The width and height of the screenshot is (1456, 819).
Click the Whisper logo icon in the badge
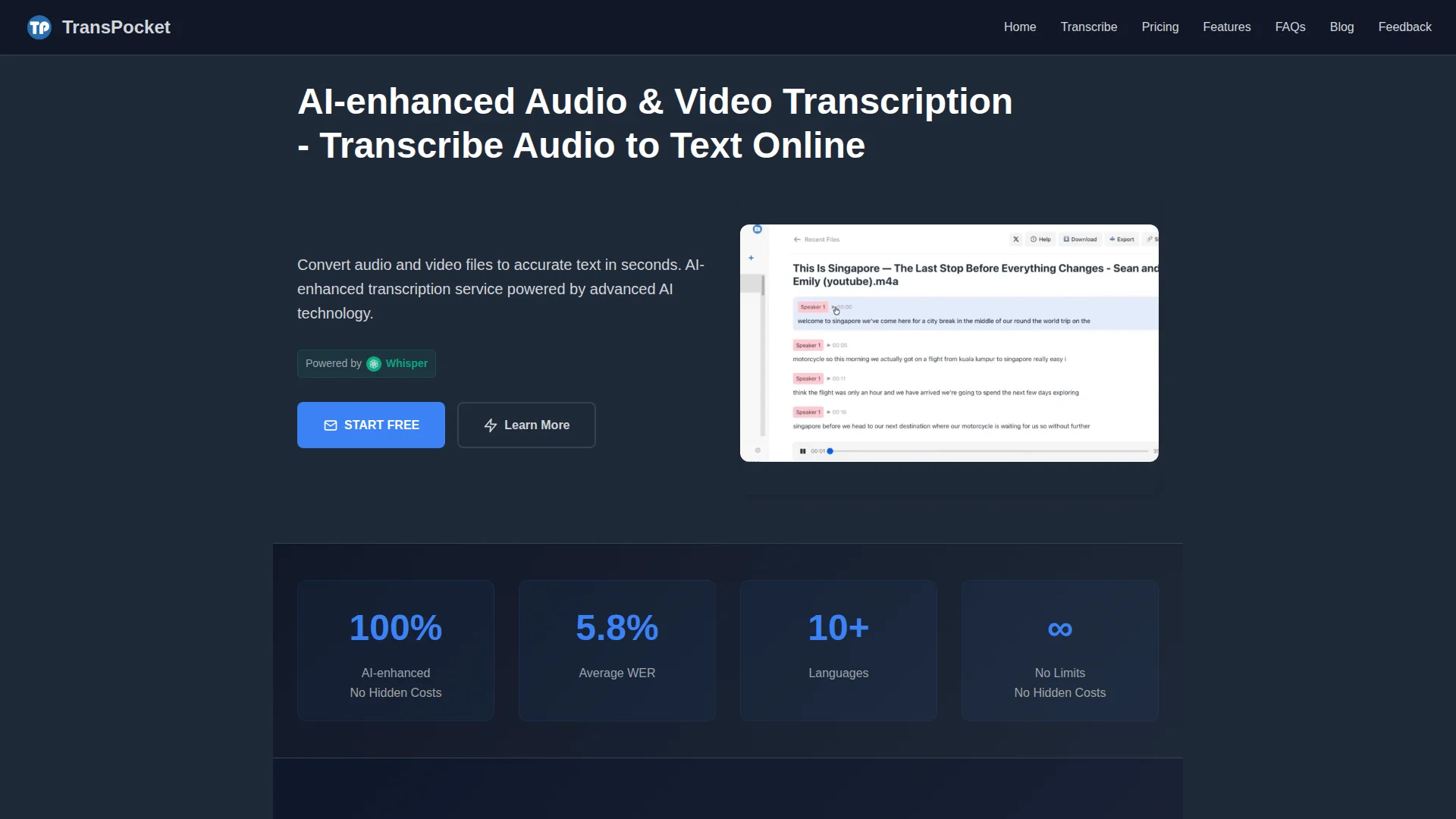tap(374, 364)
